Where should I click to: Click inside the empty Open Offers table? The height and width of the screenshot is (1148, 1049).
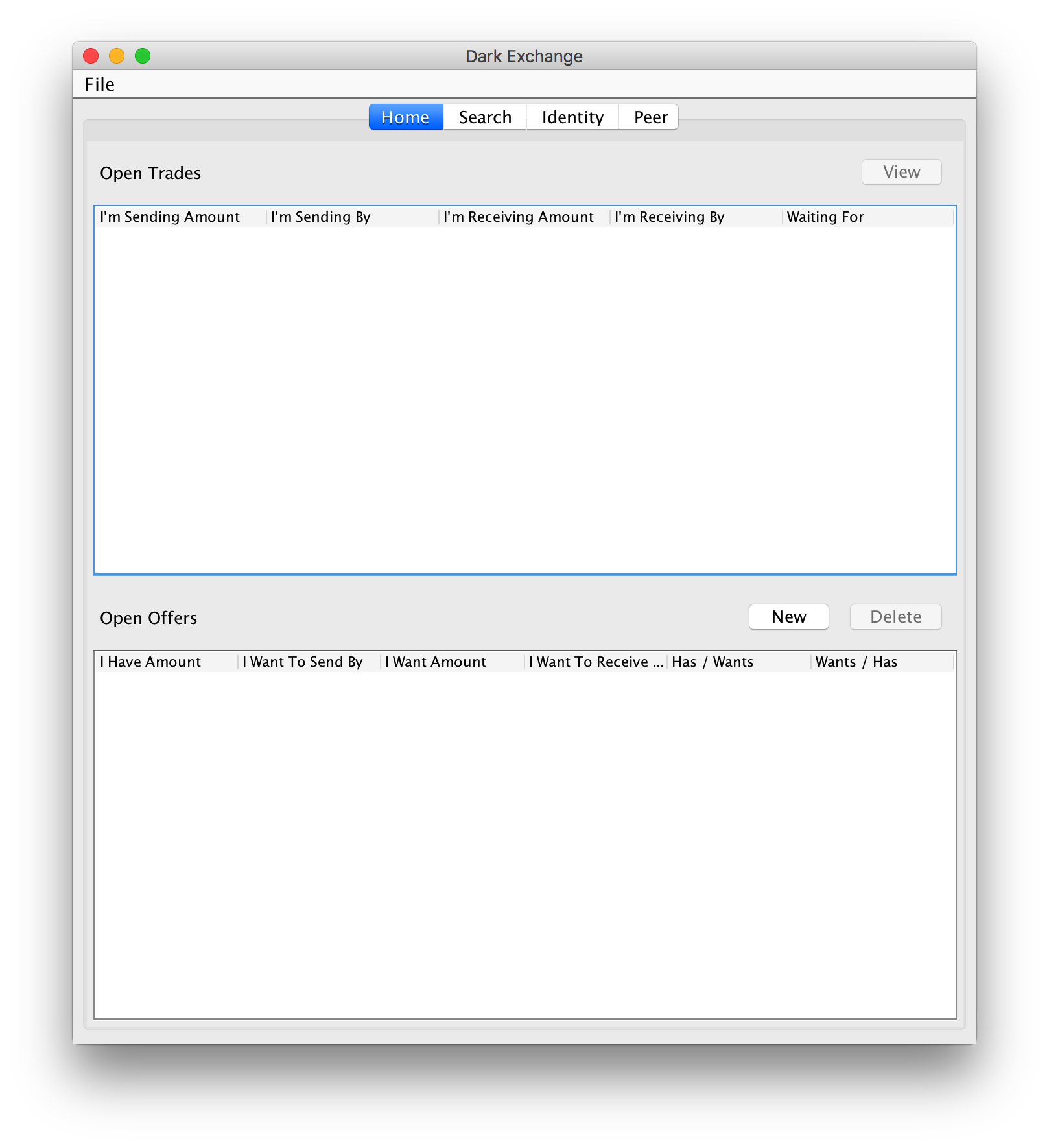pos(524,843)
